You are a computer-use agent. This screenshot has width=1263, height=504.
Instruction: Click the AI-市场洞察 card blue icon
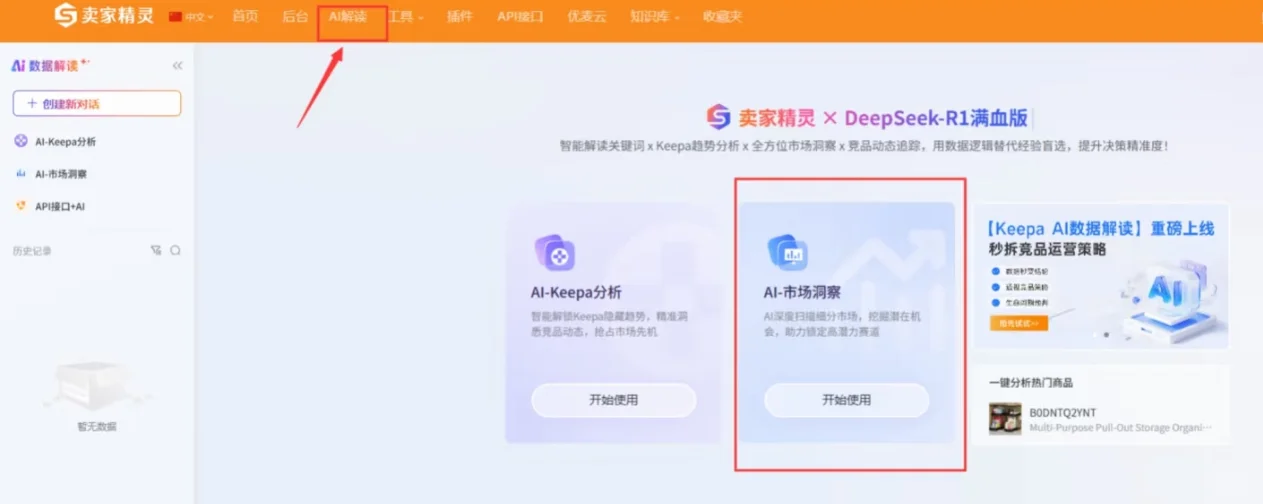(788, 254)
